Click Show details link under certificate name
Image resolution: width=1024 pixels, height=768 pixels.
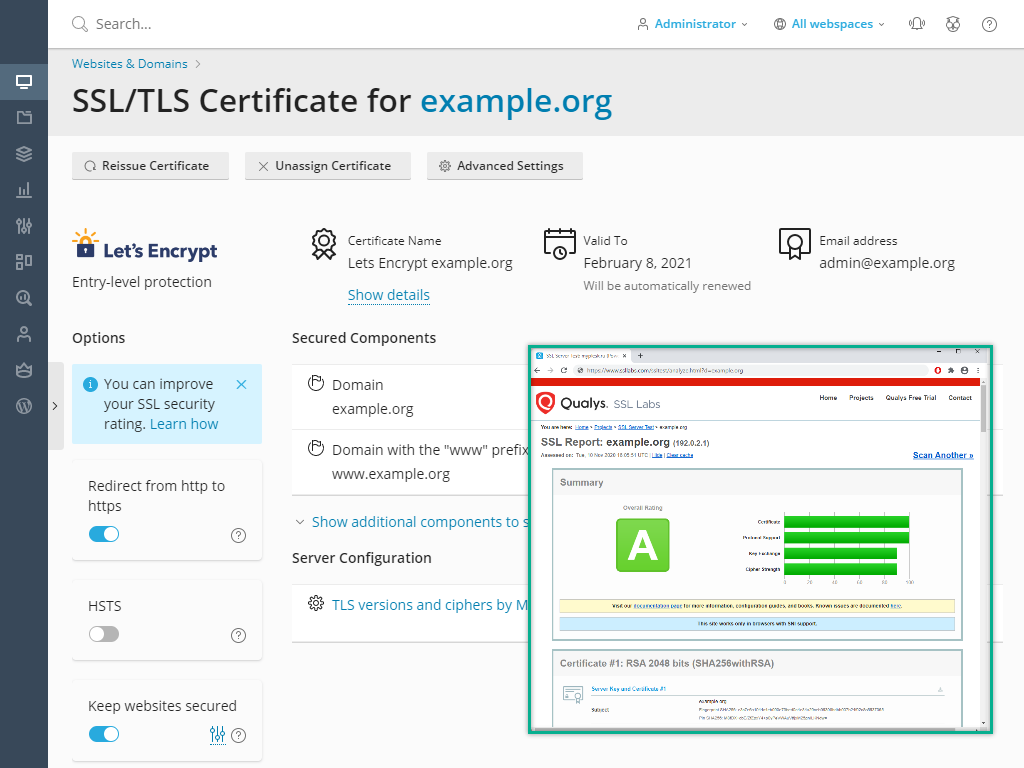point(388,295)
